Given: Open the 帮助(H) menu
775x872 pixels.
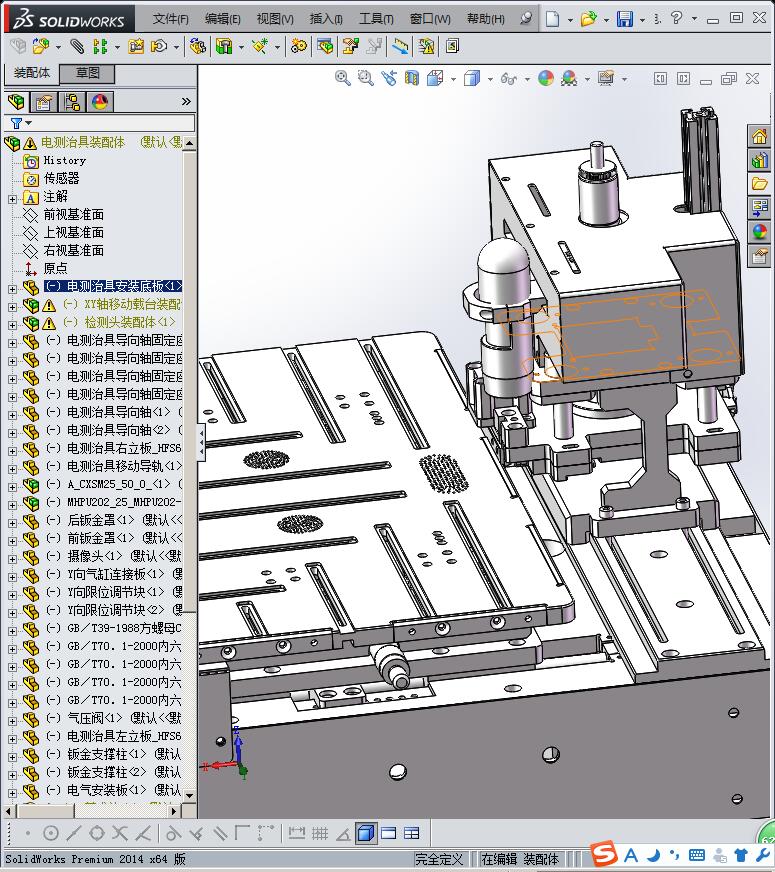Looking at the screenshot, I should (485, 19).
